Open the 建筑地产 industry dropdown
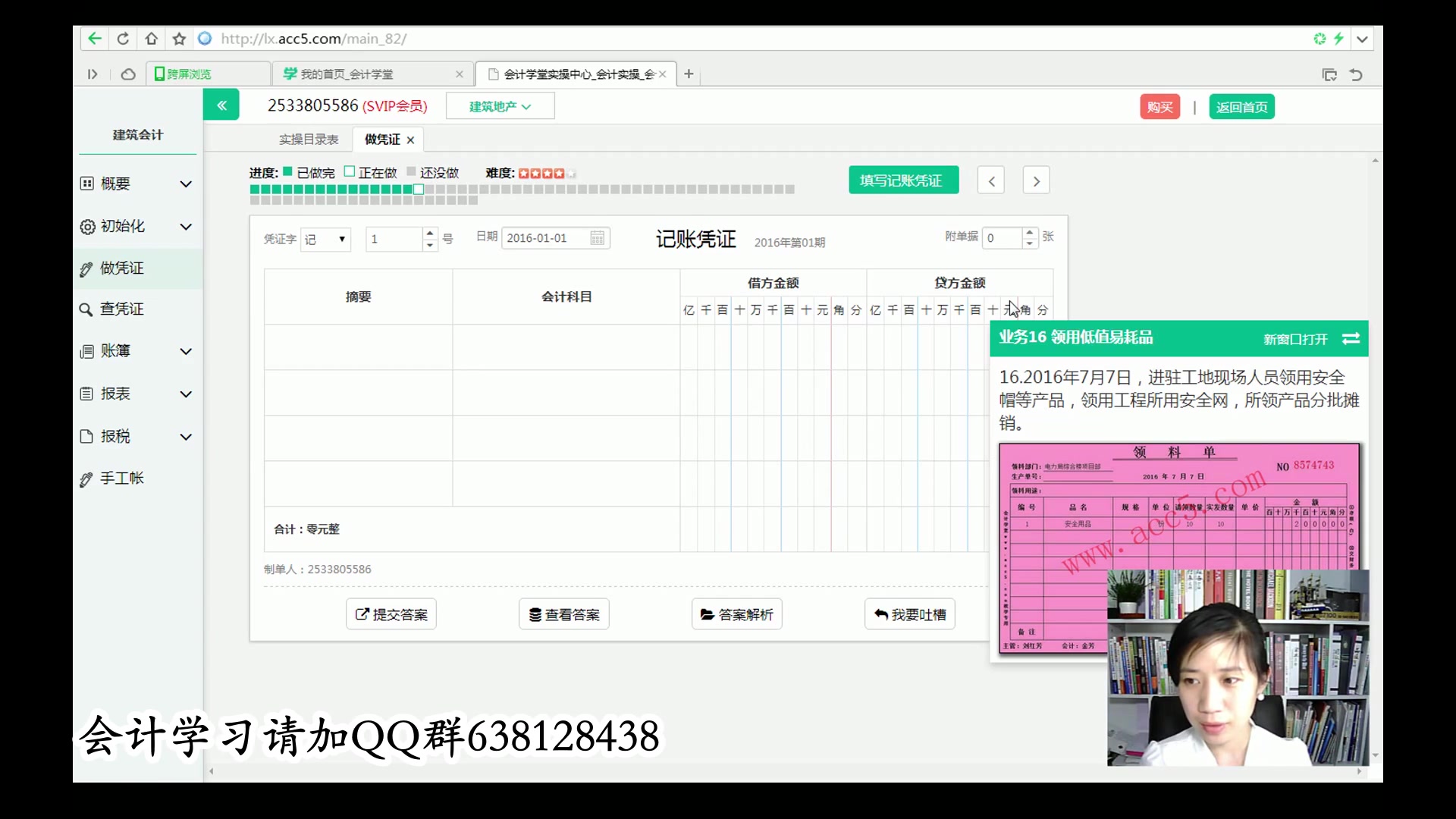The height and width of the screenshot is (819, 1456). (500, 106)
